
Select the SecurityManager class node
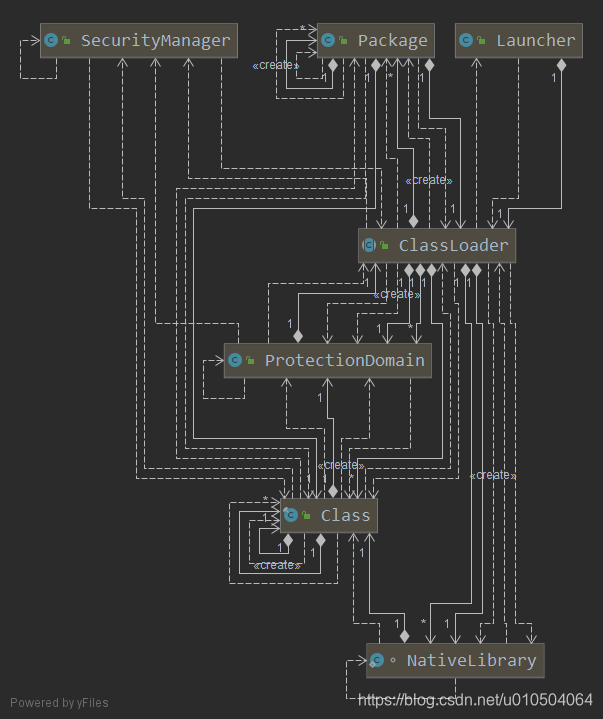pyautogui.click(x=139, y=40)
